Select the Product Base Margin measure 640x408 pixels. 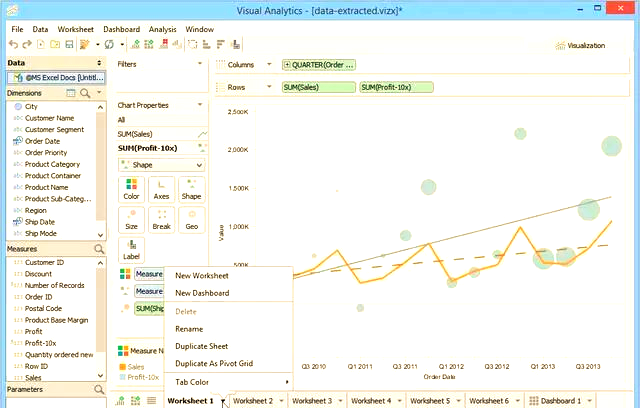click(56, 320)
